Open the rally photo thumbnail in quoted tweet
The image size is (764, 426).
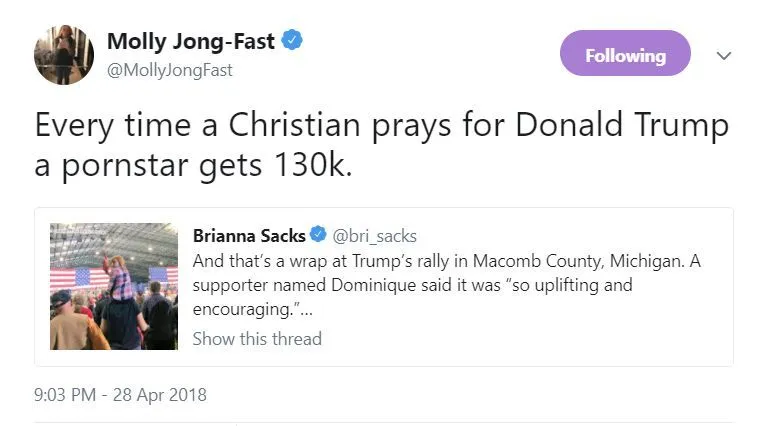pos(114,286)
